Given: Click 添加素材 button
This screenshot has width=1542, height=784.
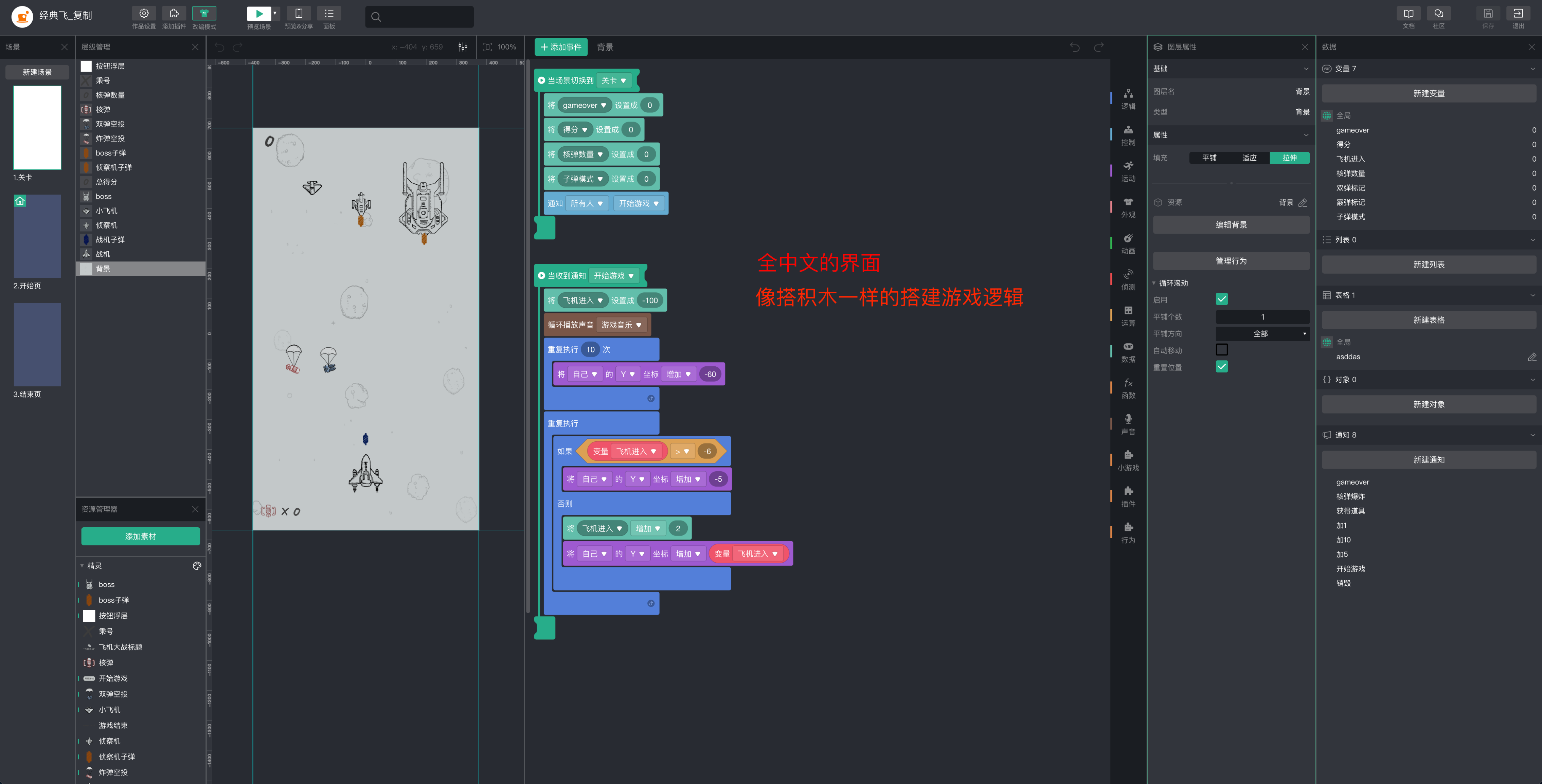Looking at the screenshot, I should coord(141,536).
